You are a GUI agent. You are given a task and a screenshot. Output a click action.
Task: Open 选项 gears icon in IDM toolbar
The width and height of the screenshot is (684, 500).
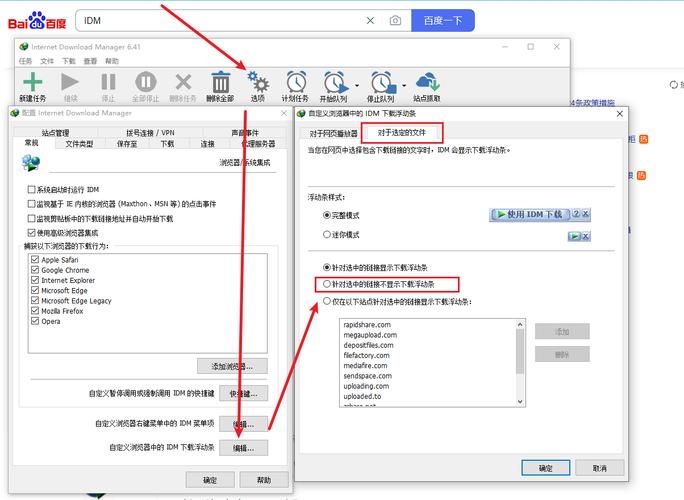click(258, 82)
